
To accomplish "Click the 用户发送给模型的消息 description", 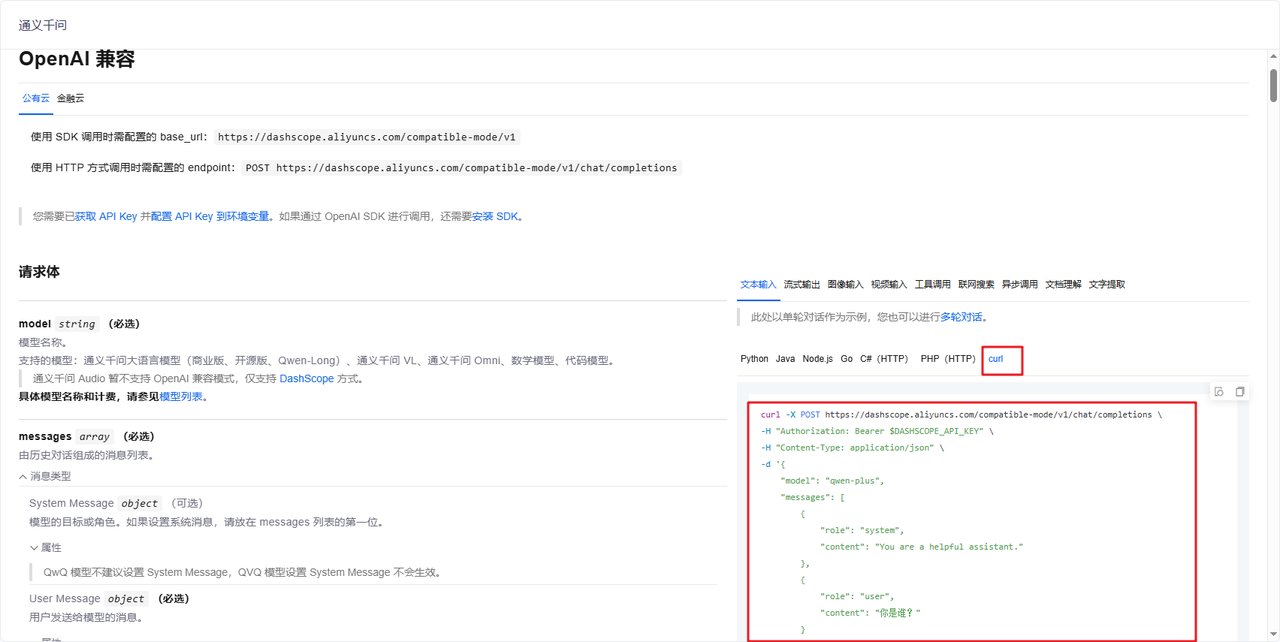I will coord(85,617).
